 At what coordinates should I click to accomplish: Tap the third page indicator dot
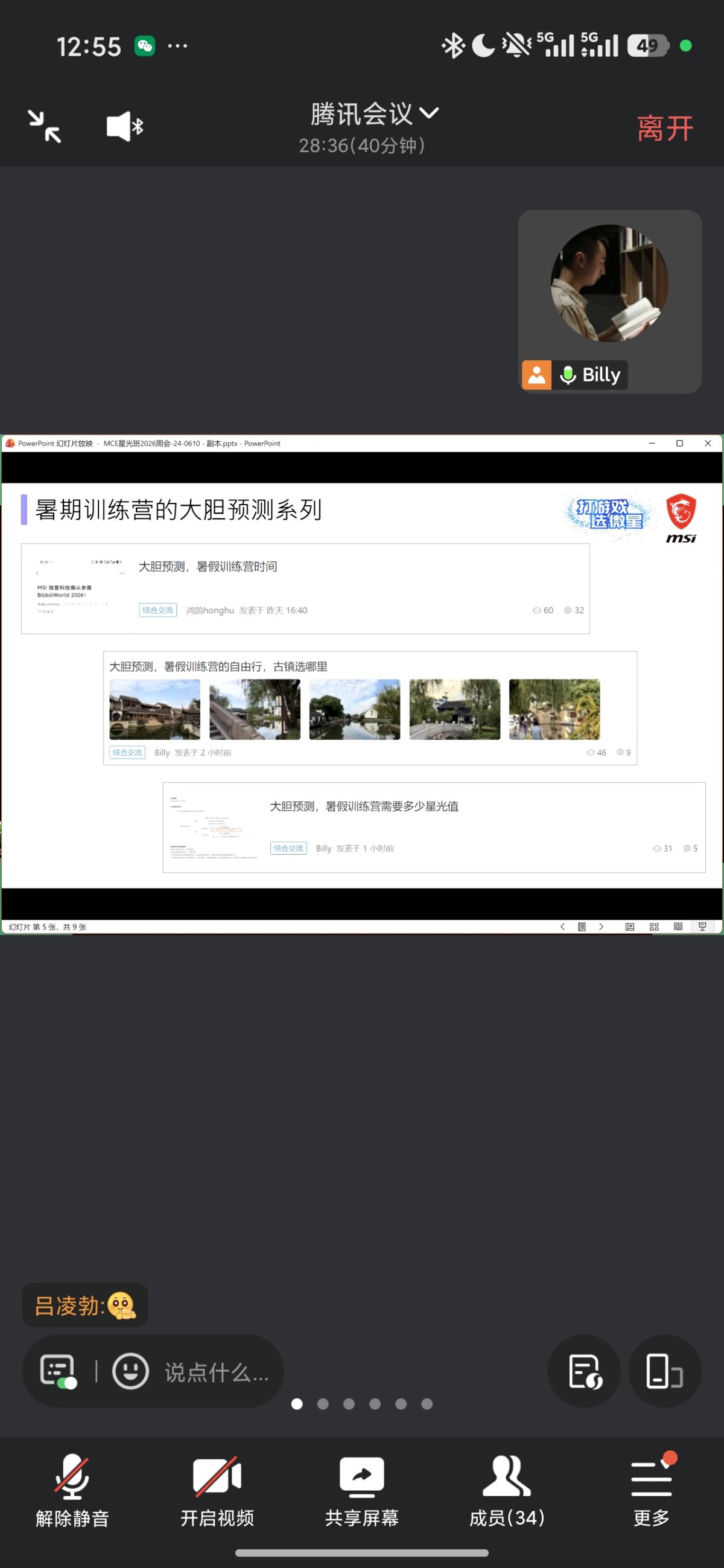click(349, 1404)
